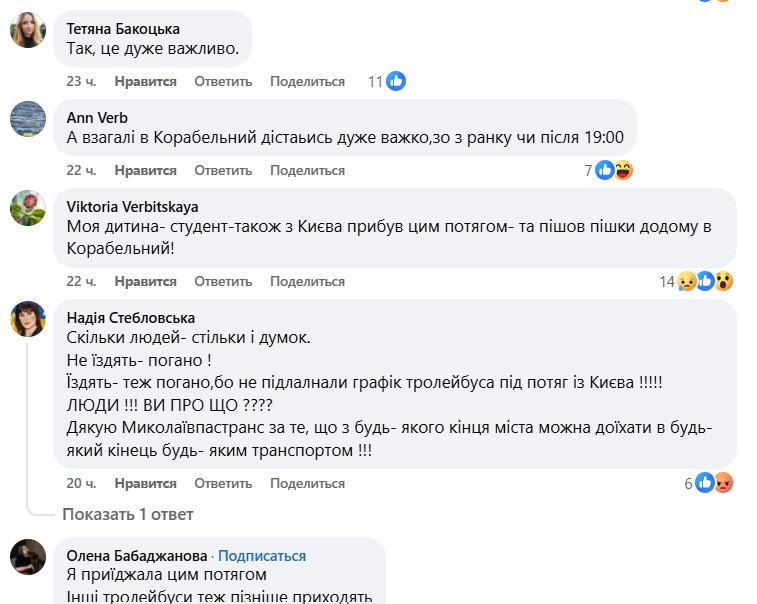
Task: Click like reaction icon on Тетяна Бакоцька's comment
Action: 396,81
